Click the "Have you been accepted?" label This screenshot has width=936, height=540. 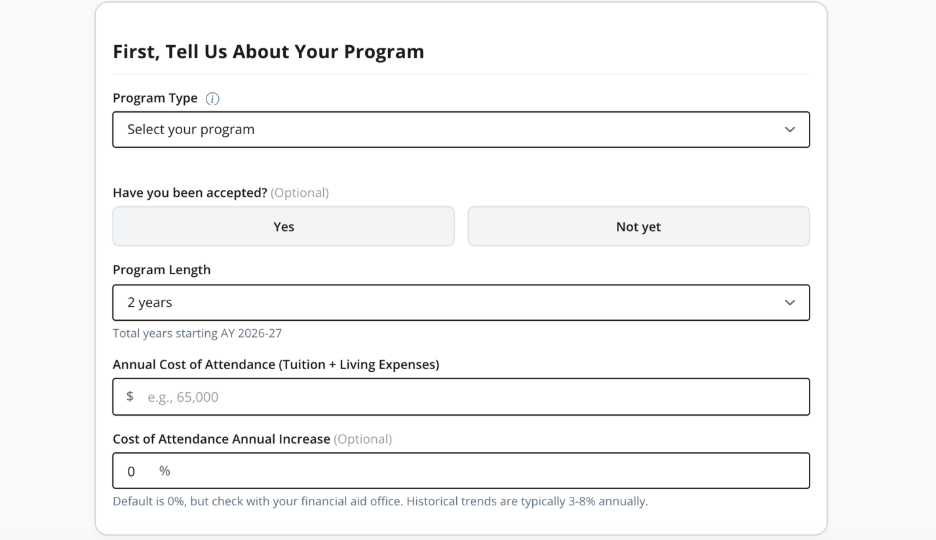pyautogui.click(x=190, y=193)
